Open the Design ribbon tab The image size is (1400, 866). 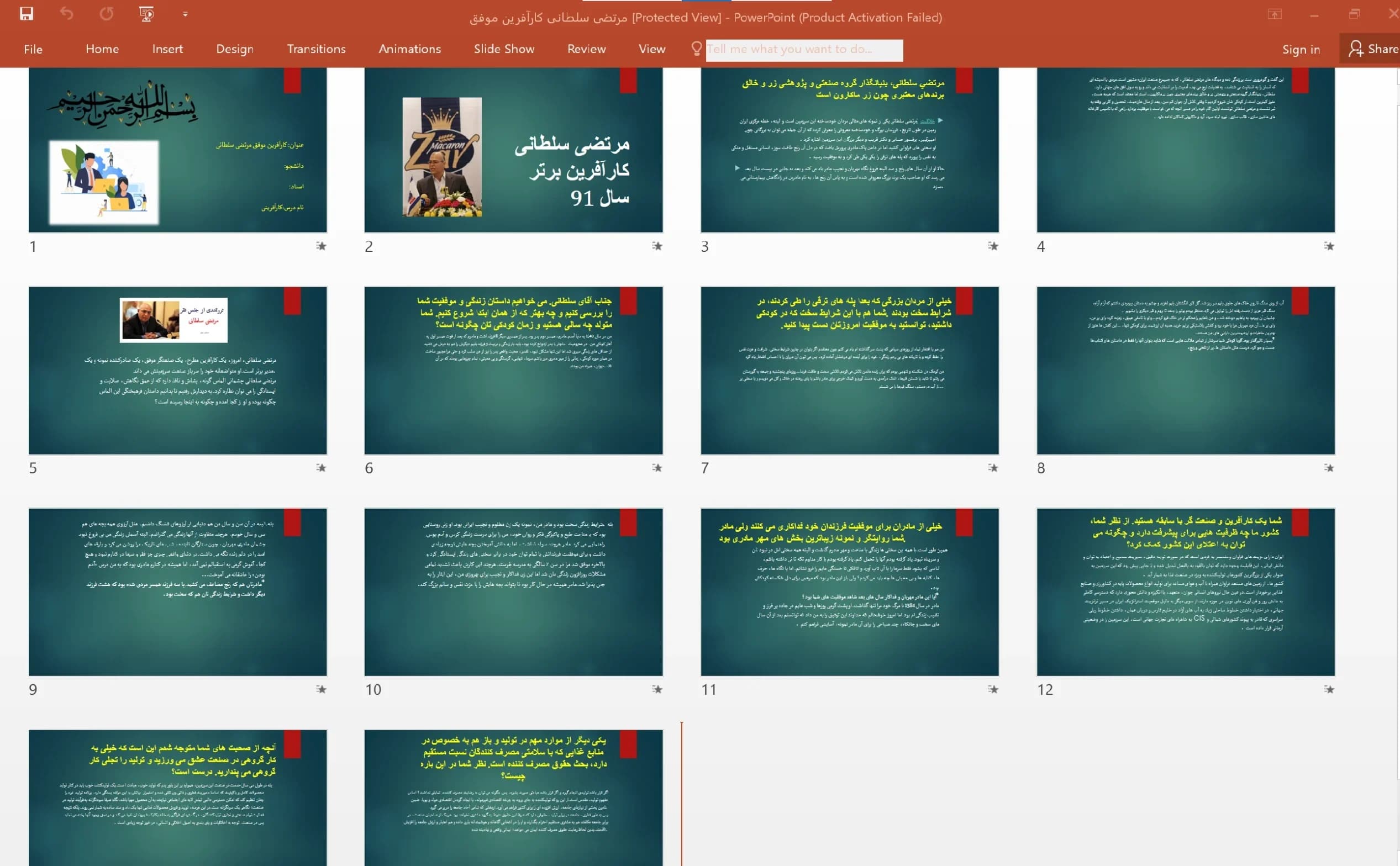coord(235,49)
